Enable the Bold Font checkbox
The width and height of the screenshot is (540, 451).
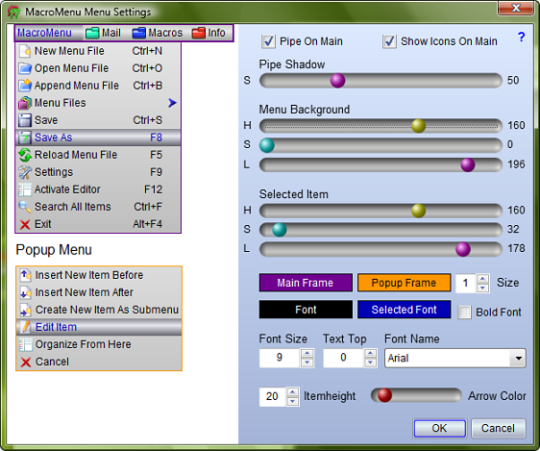[x=464, y=312]
